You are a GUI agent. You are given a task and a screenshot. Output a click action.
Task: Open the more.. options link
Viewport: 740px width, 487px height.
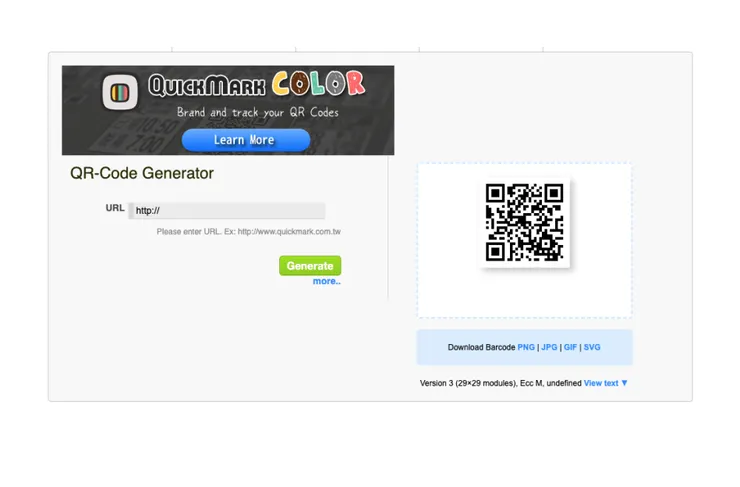[x=327, y=281]
